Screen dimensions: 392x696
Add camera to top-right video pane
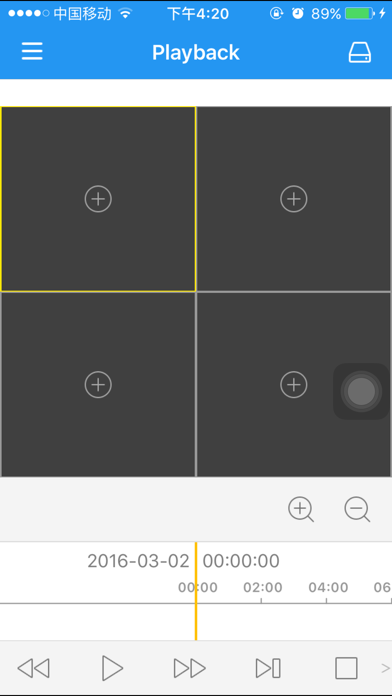[293, 198]
